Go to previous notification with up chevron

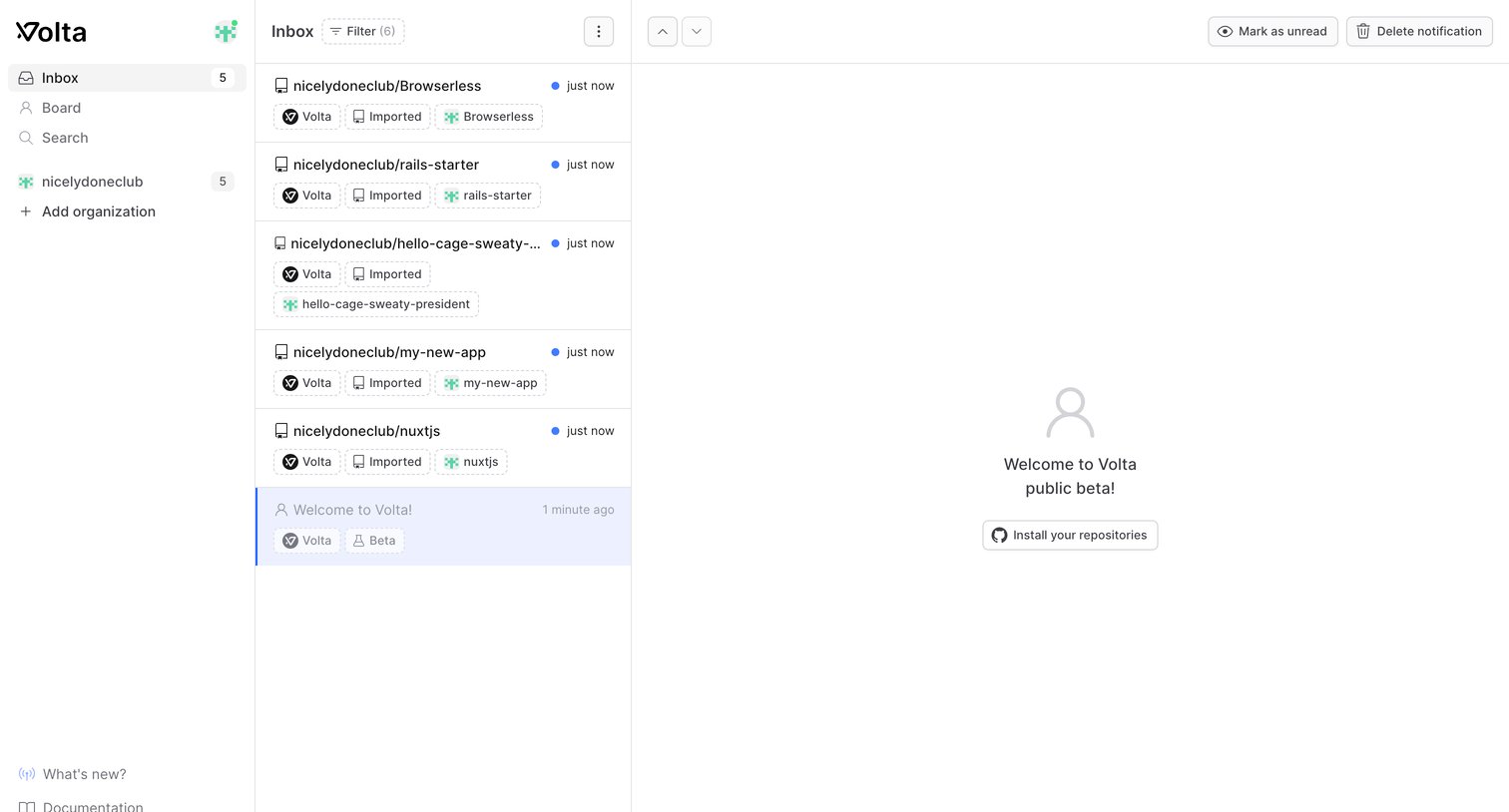tap(663, 32)
